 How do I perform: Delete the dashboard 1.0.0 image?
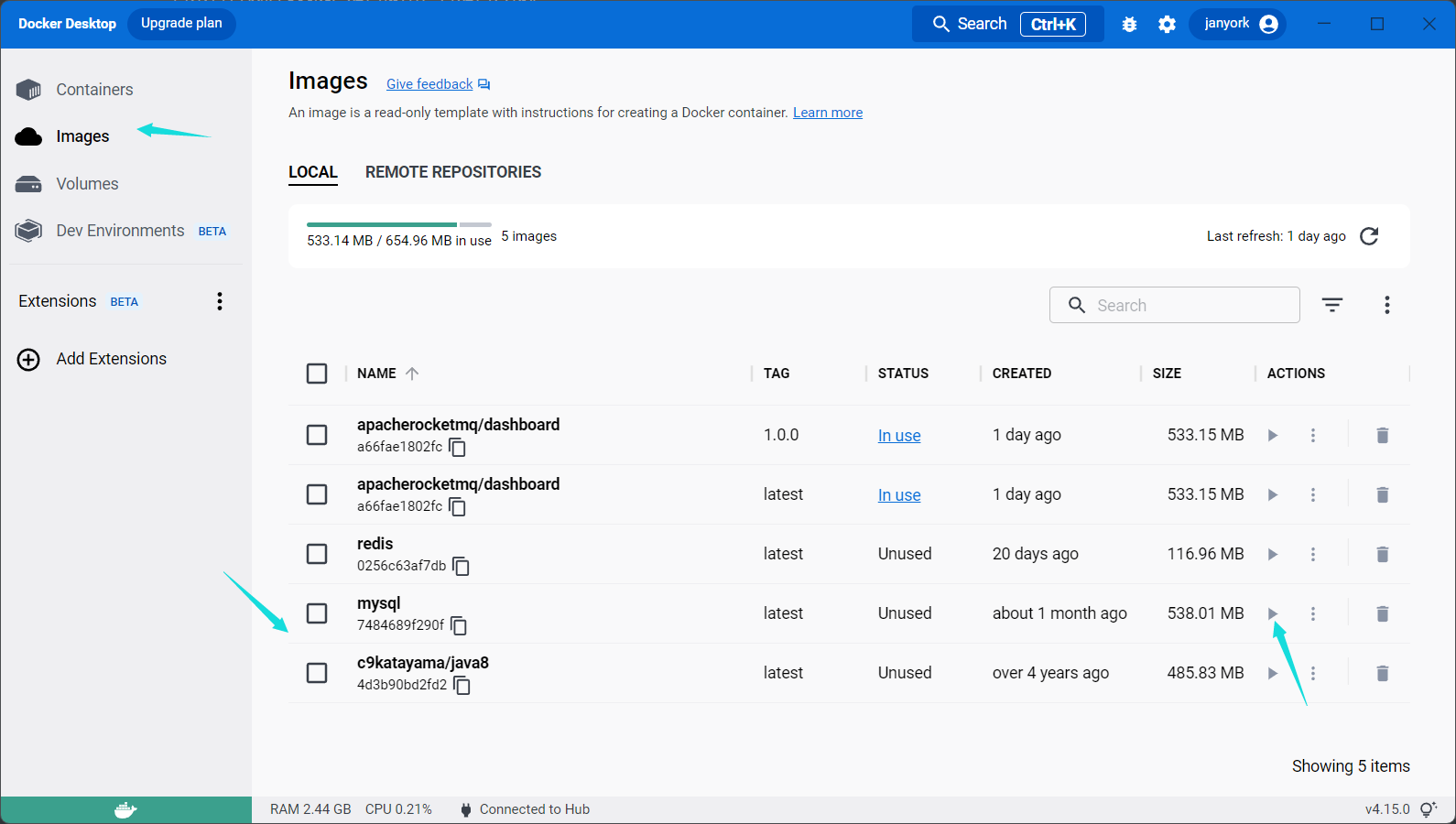point(1383,436)
